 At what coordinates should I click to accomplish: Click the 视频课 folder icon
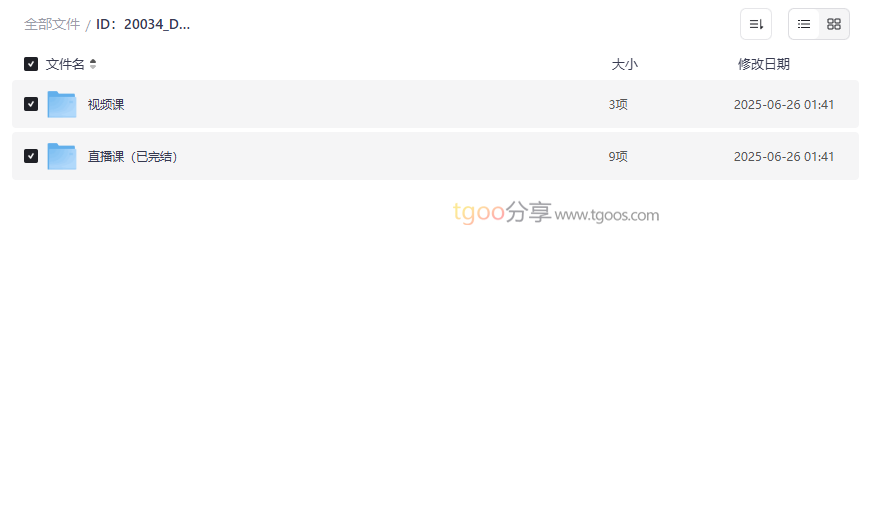[x=62, y=104]
